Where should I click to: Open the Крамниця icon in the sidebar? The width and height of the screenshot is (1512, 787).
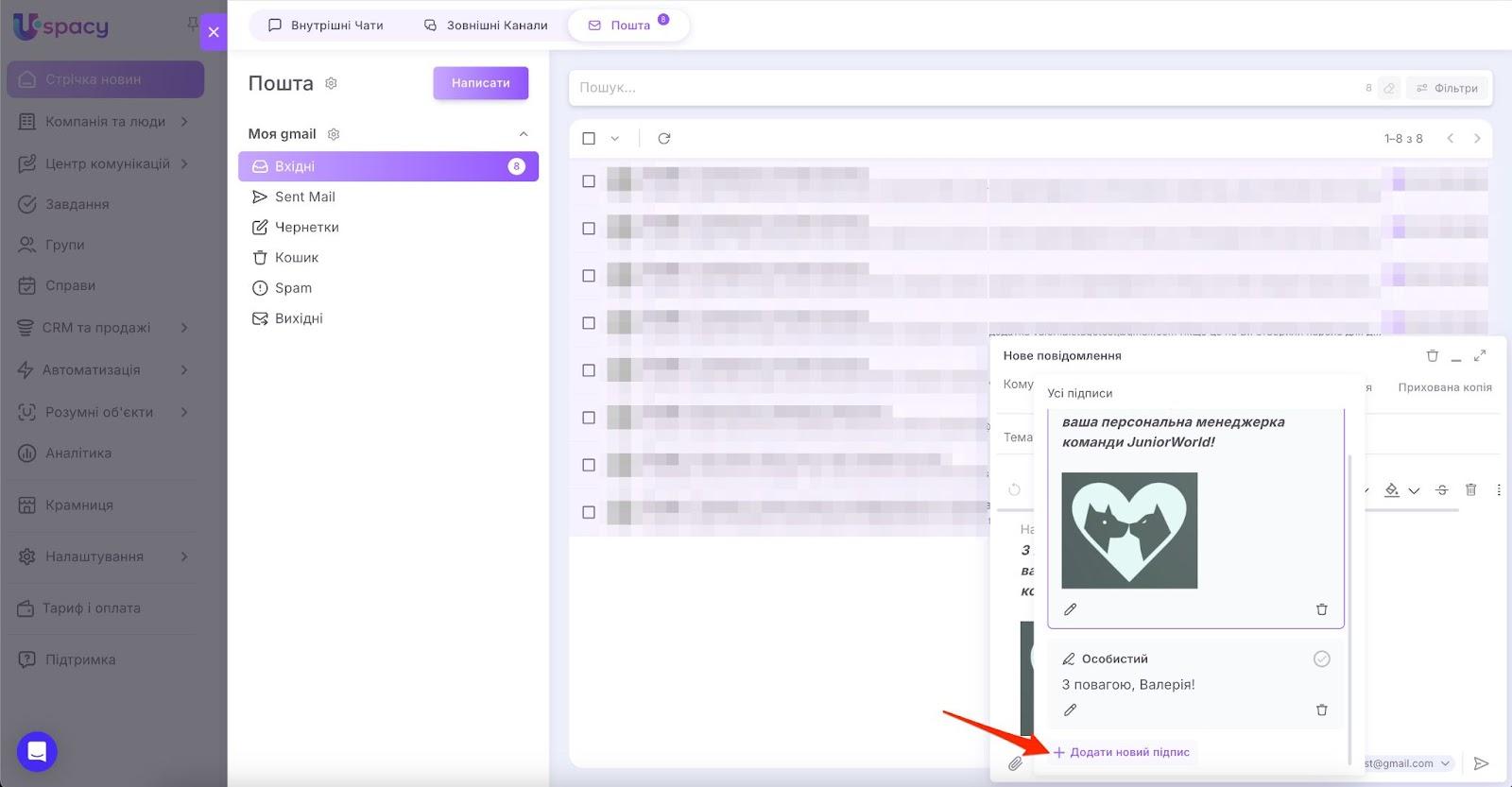(x=27, y=505)
